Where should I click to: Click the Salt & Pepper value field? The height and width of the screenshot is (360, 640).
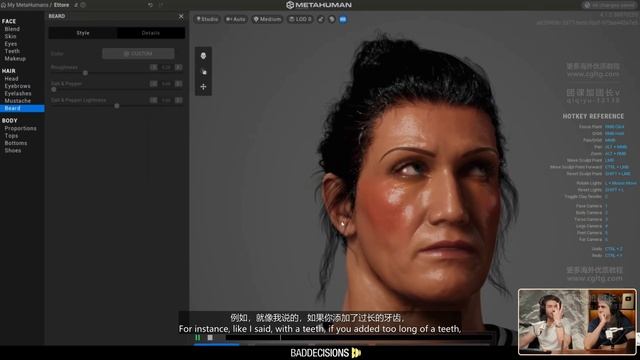(166, 84)
